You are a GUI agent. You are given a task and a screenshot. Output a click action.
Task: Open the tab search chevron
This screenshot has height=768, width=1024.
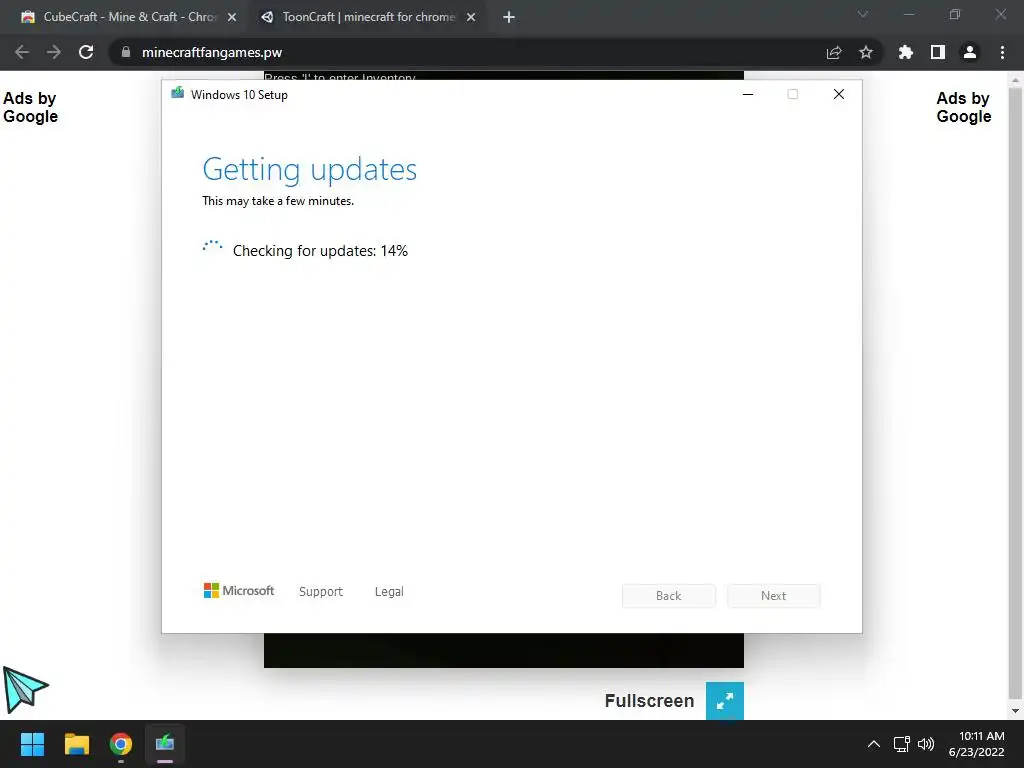[863, 14]
